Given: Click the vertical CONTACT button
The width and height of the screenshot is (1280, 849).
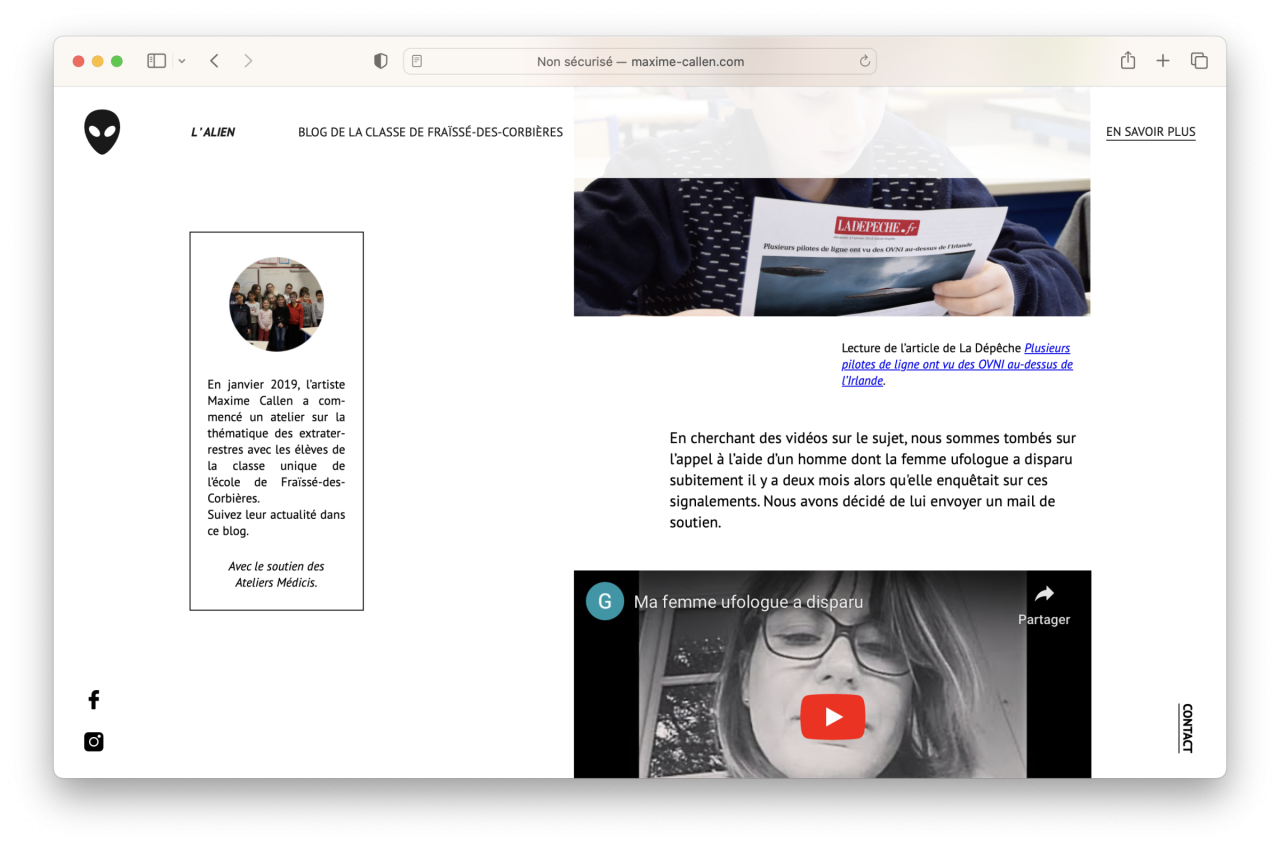Looking at the screenshot, I should tap(1187, 728).
